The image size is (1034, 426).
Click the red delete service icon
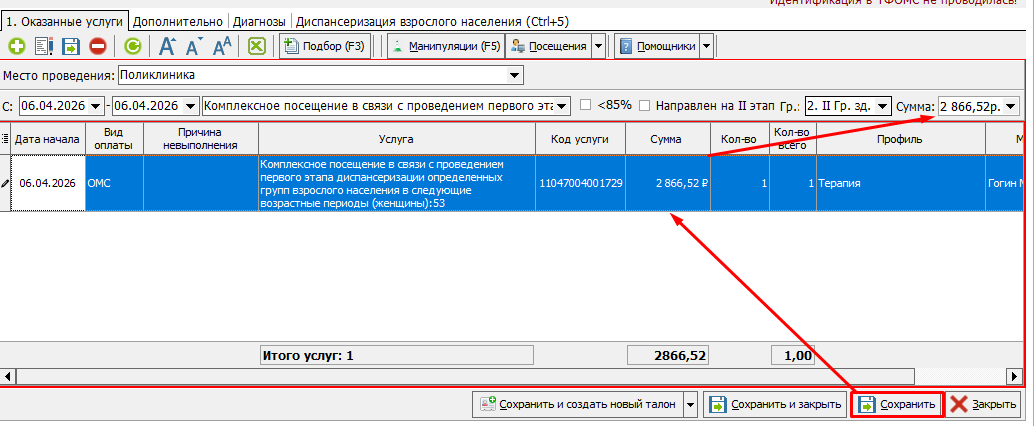click(x=98, y=46)
